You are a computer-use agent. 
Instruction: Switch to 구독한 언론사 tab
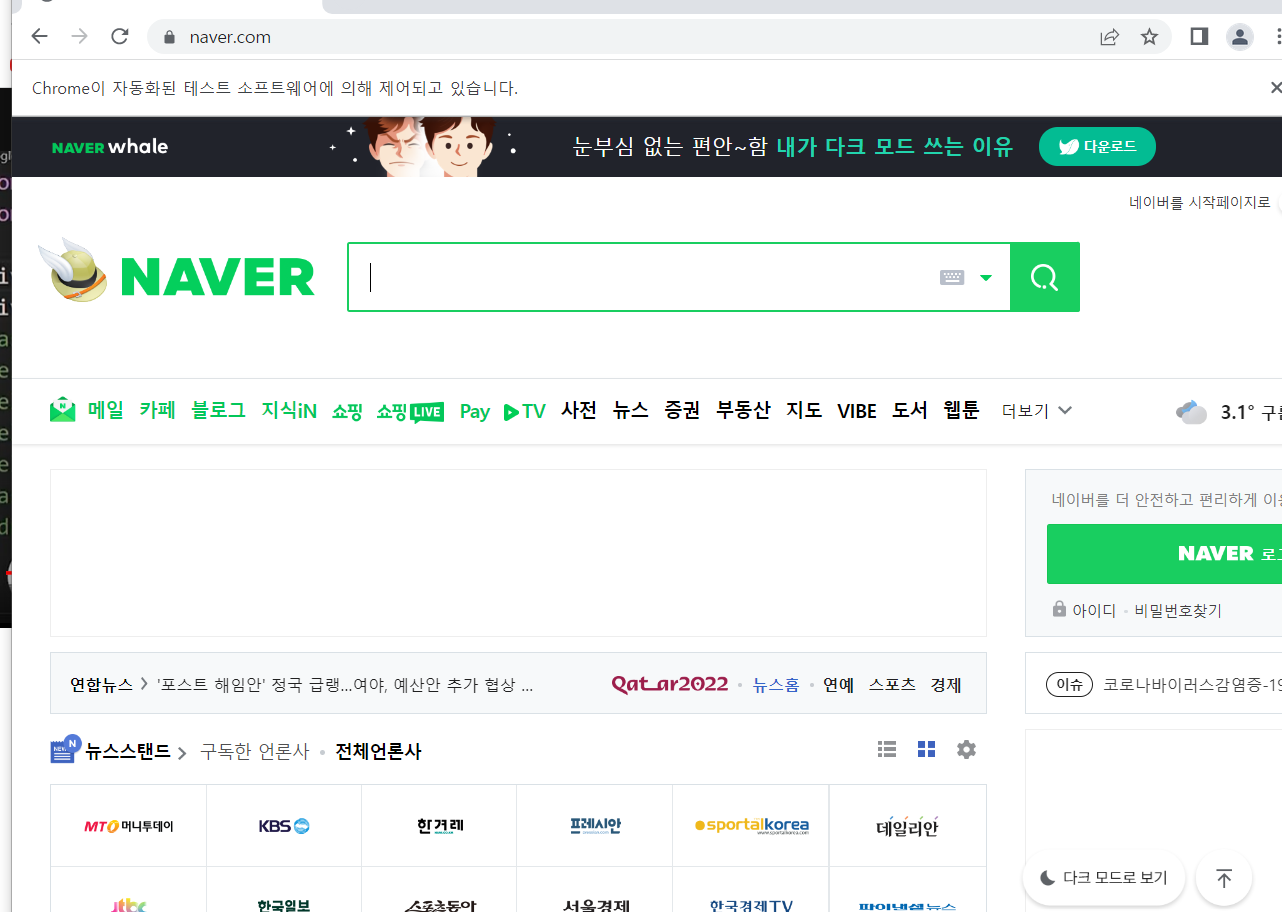[255, 751]
